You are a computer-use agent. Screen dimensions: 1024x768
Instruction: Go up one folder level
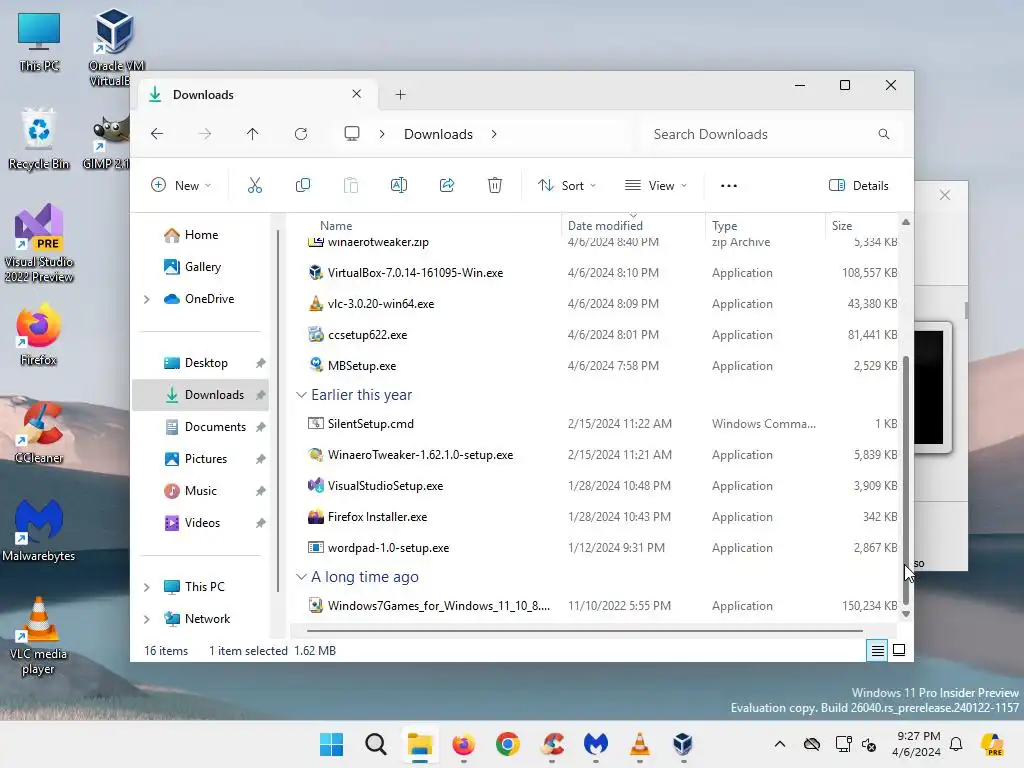pos(253,134)
